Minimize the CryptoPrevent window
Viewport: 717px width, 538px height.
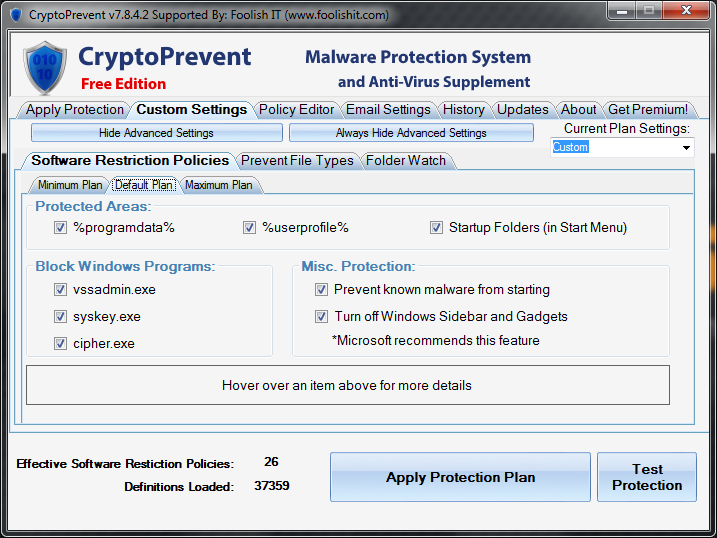[x=621, y=11]
